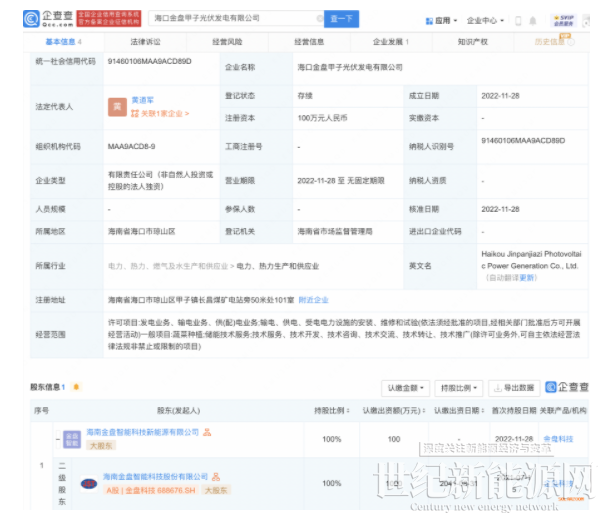Click the 查一下 search button
This screenshot has width=604, height=517.
(341, 19)
